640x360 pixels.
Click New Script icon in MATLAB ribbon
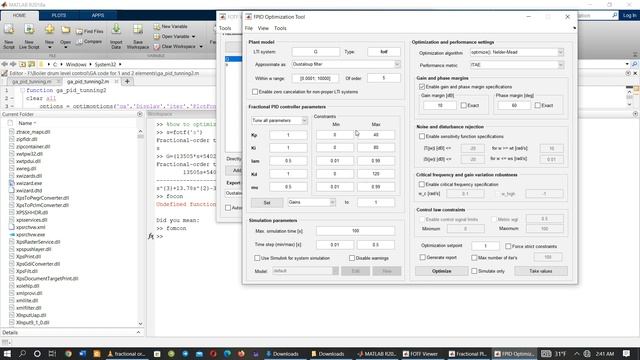click(x=9, y=29)
